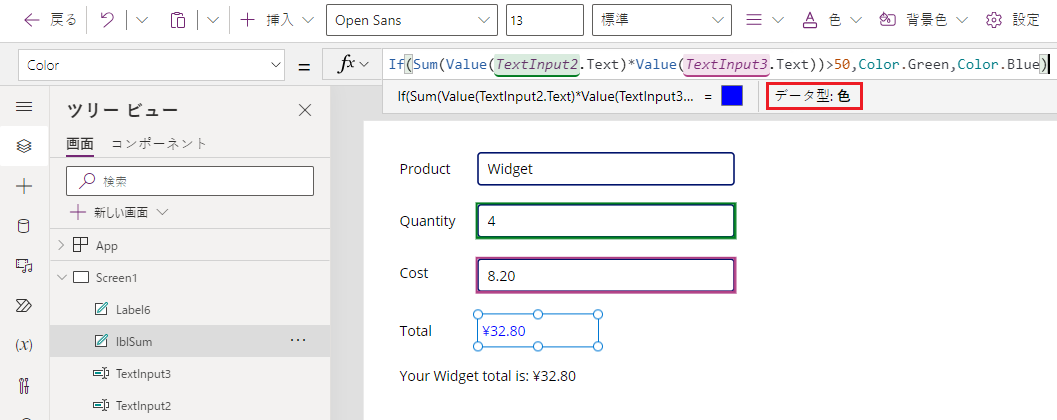Open the variables (x) icon
This screenshot has height=420, width=1057.
coord(24,345)
